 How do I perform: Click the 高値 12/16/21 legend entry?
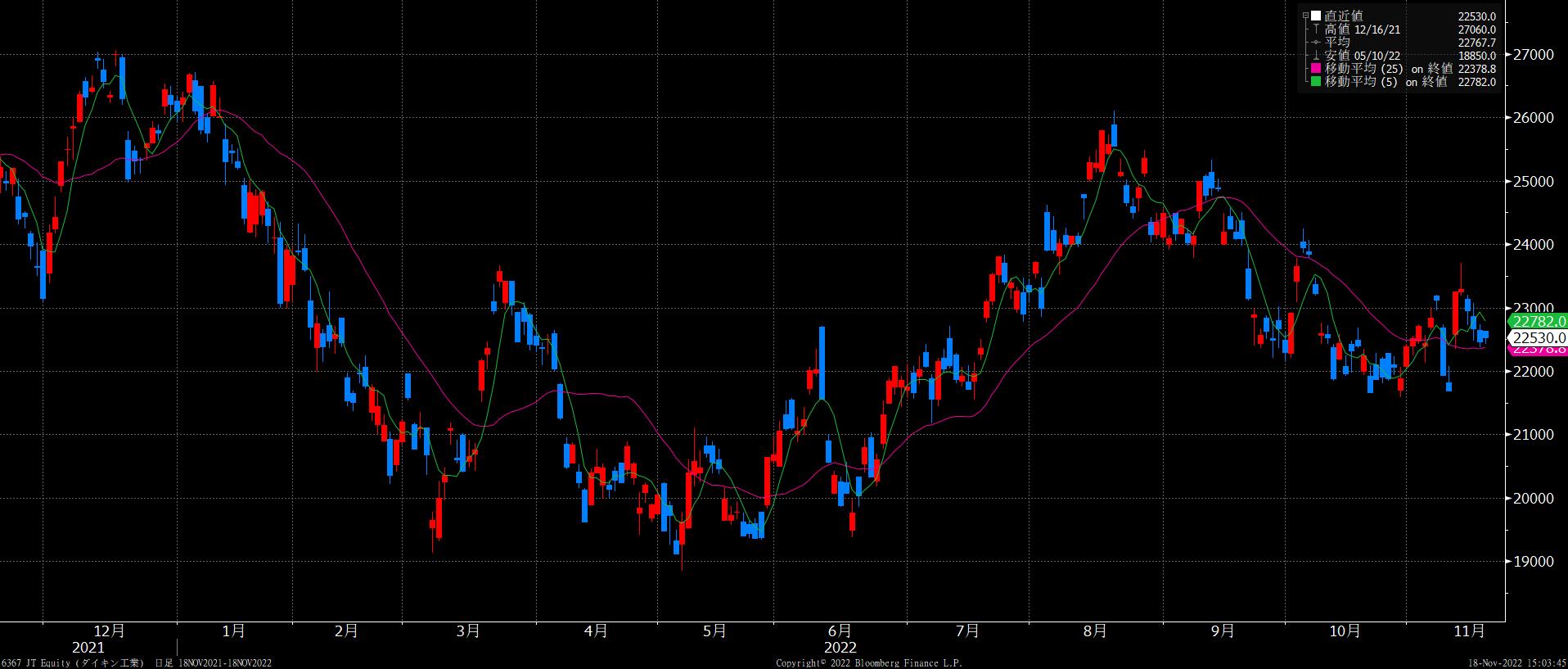(1363, 29)
